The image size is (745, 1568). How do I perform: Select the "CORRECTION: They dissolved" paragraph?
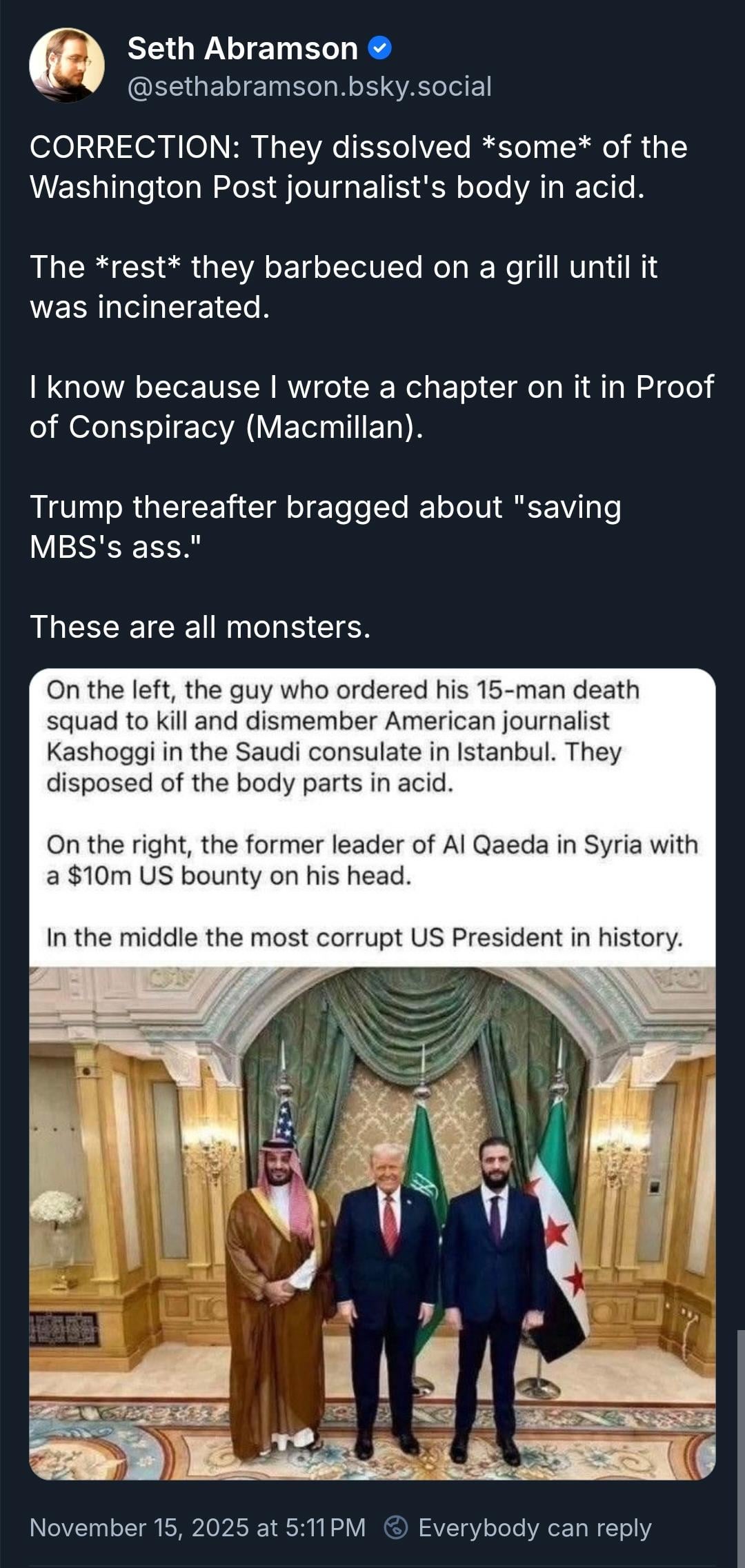point(358,167)
